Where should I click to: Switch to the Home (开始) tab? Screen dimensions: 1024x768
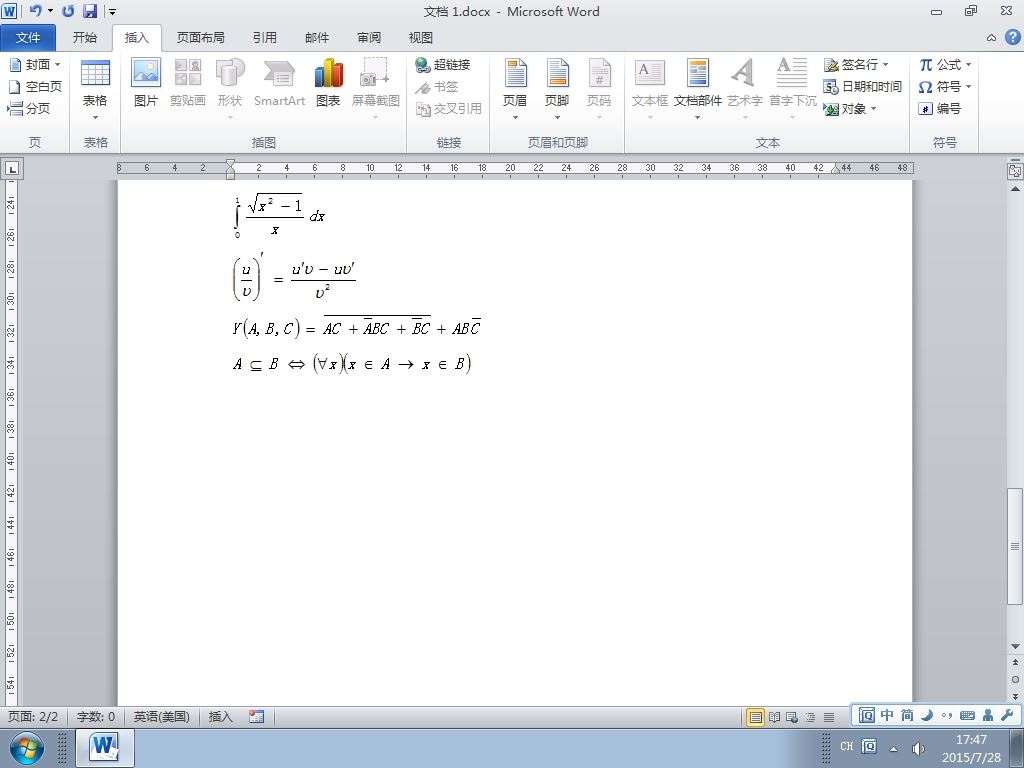pos(85,38)
